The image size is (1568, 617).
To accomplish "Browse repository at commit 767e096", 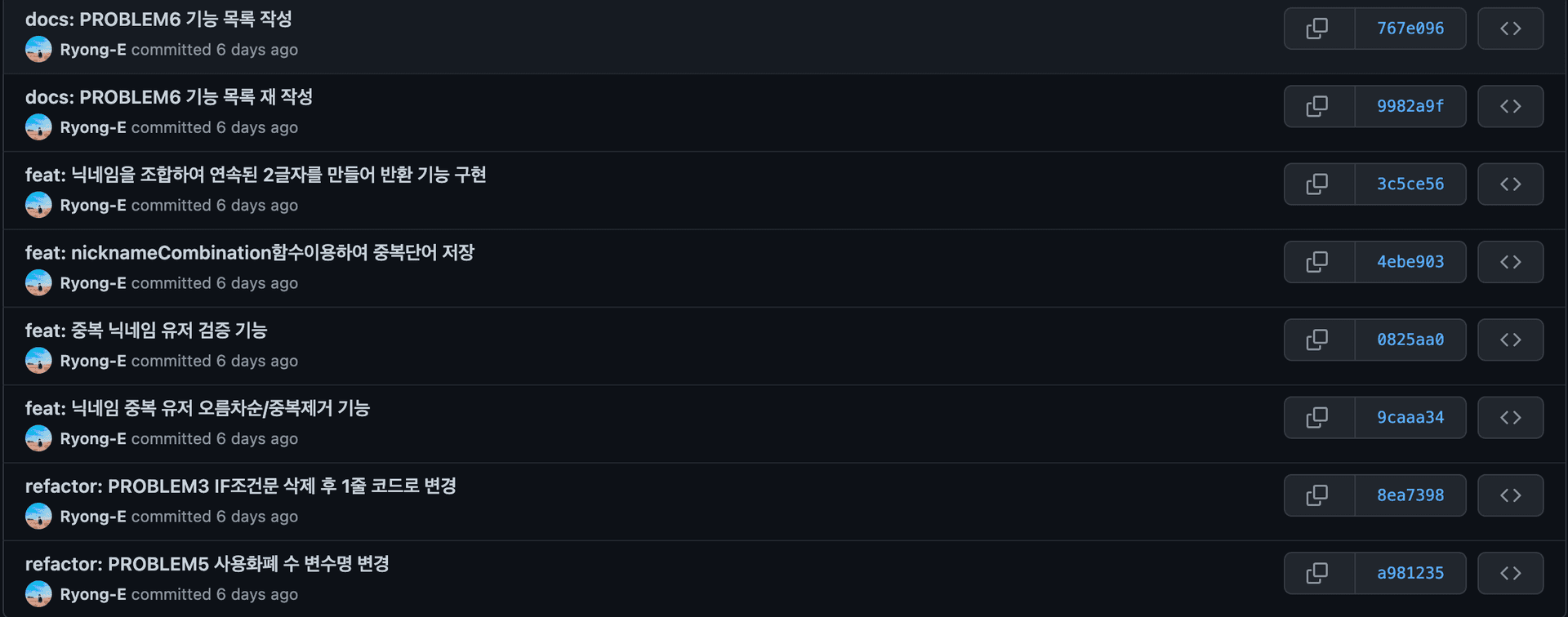I will [x=1510, y=29].
